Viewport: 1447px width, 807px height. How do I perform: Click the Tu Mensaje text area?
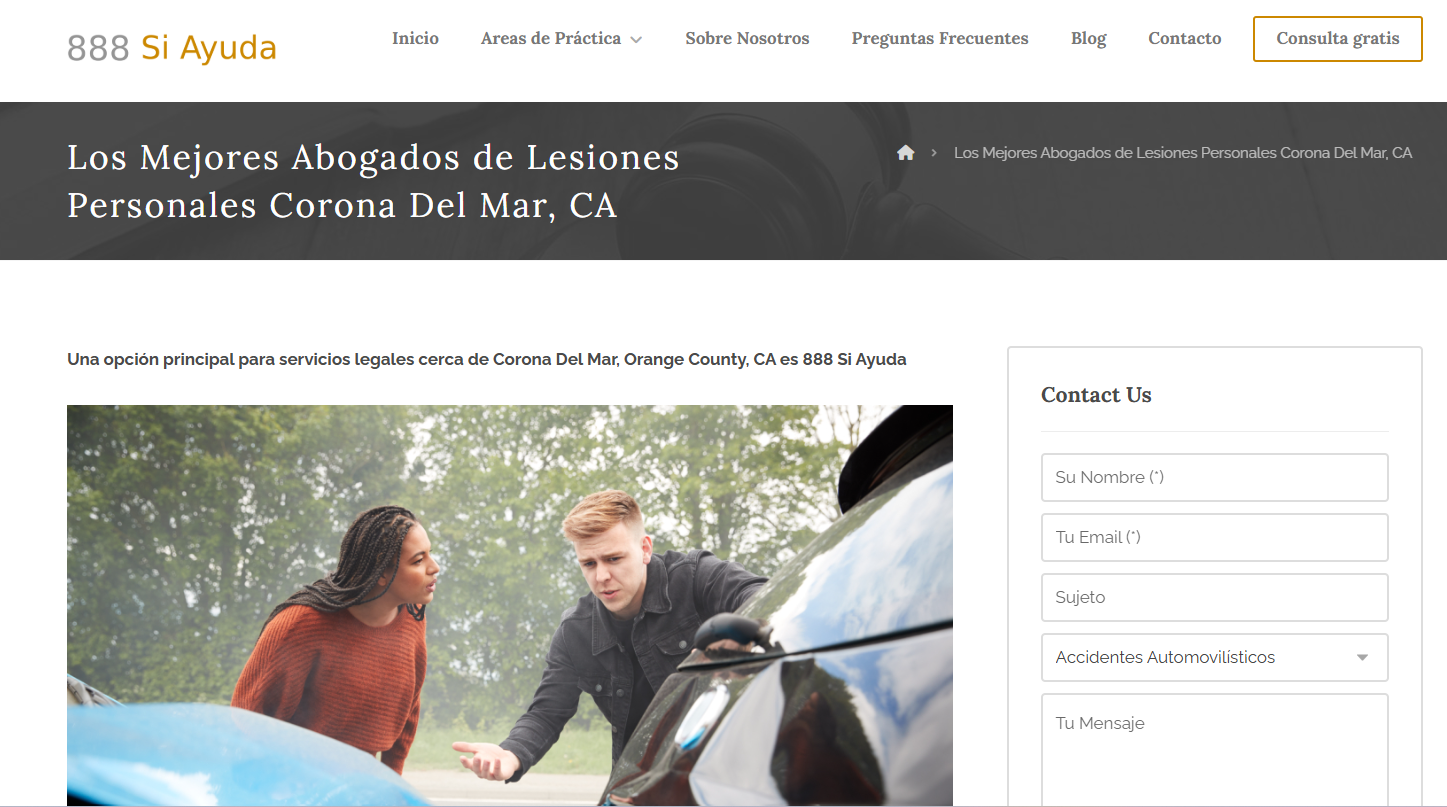(x=1214, y=750)
